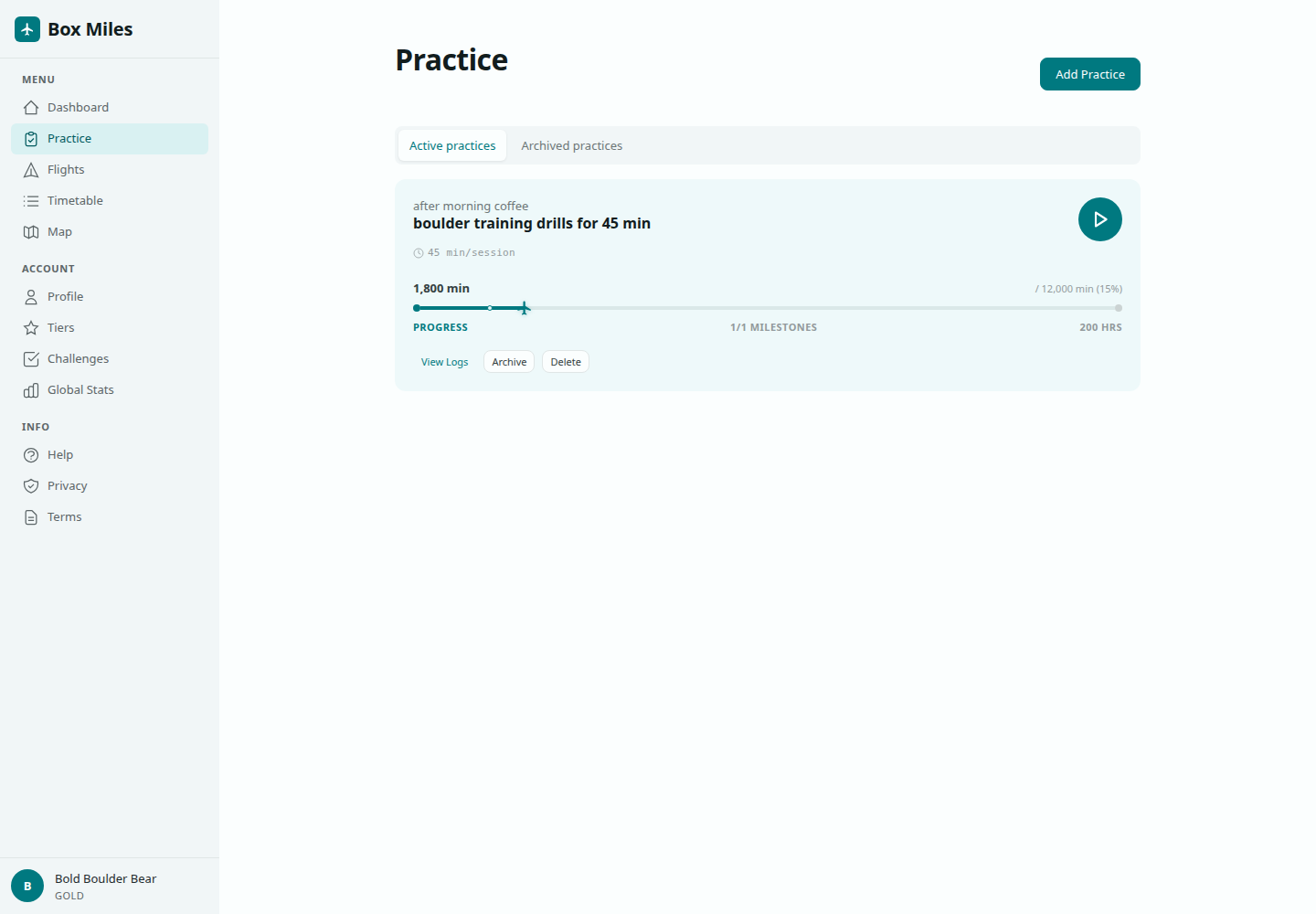1316x914 pixels.
Task: Click the Add Practice button
Action: pyautogui.click(x=1090, y=74)
